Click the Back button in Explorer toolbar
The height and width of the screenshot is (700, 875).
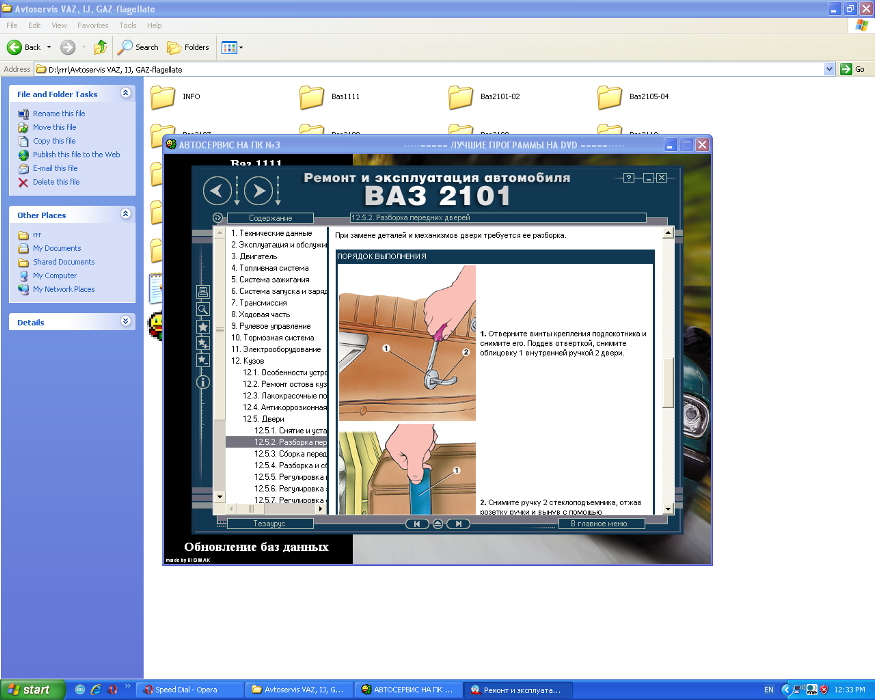24,47
